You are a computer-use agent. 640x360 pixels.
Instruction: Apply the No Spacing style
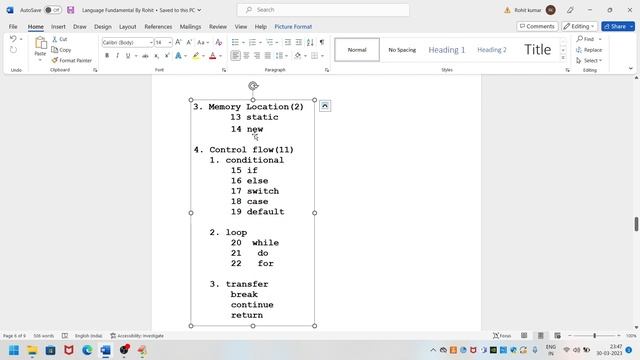point(402,50)
